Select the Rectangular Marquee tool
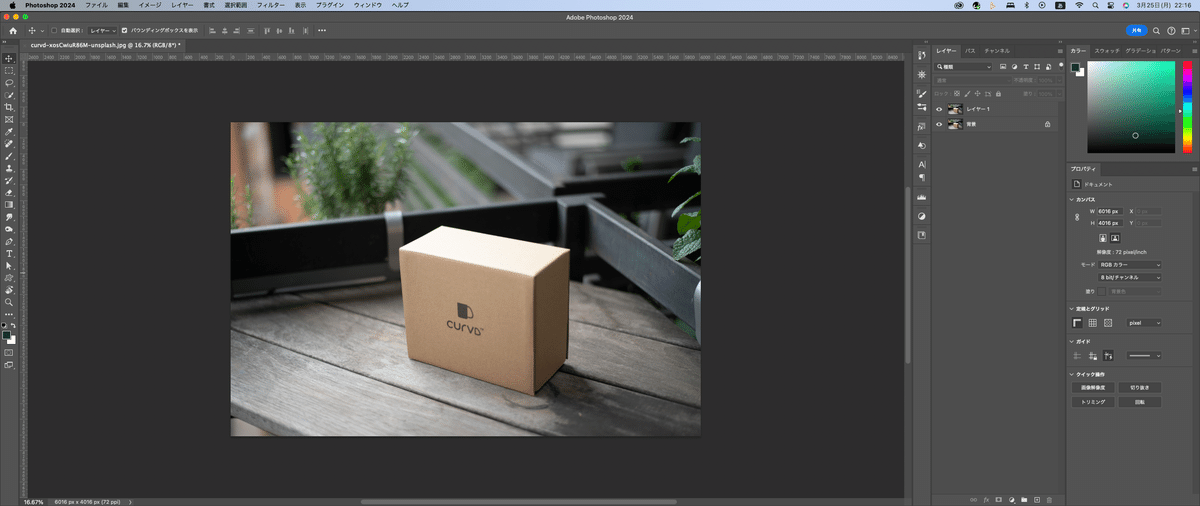1200x506 pixels. click(x=9, y=70)
